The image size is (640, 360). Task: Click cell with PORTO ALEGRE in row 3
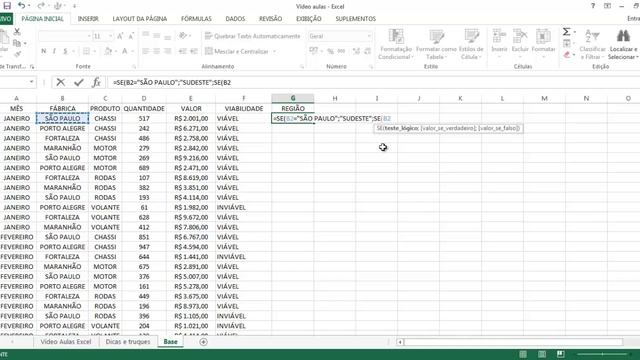62,128
